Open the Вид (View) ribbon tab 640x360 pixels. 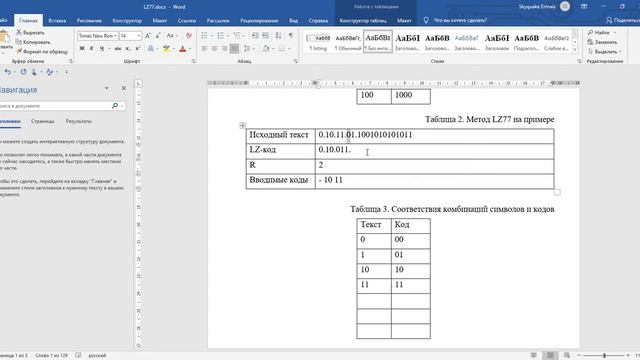coord(293,20)
